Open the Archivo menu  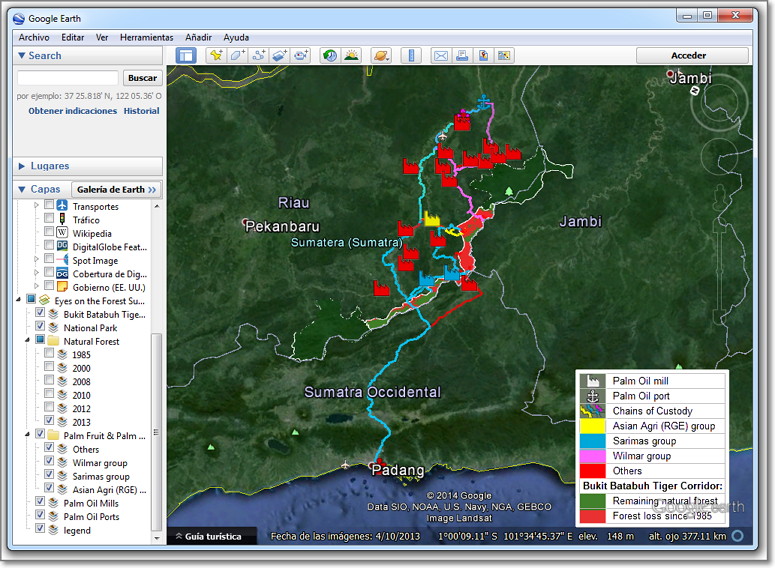pyautogui.click(x=34, y=37)
